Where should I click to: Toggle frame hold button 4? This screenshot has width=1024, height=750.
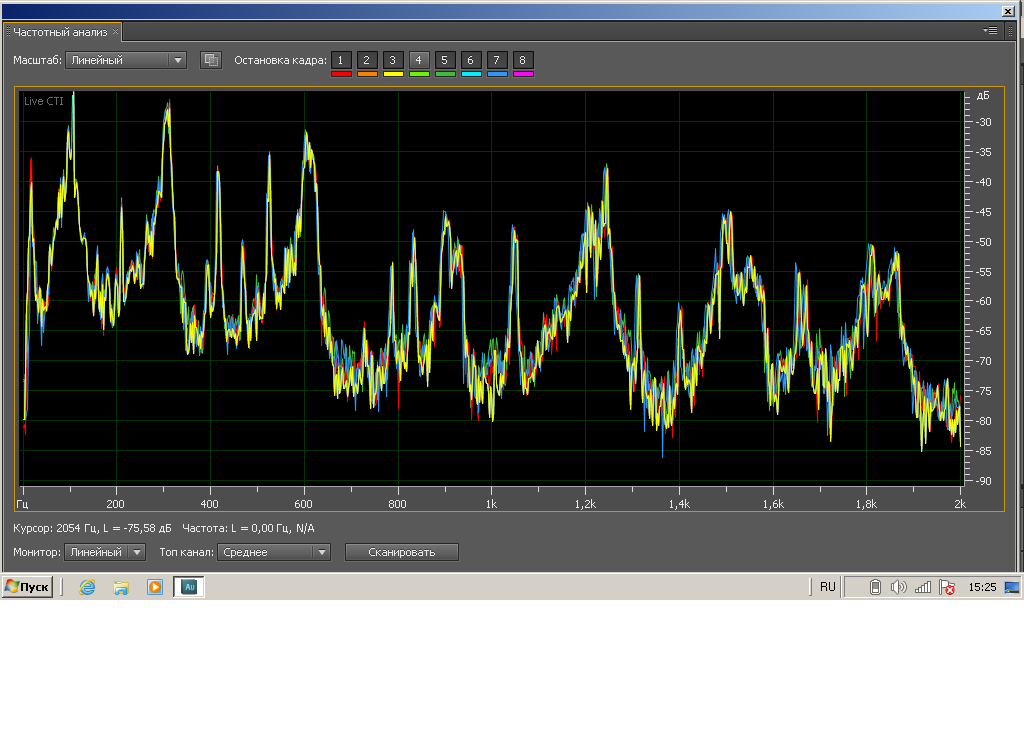(x=419, y=60)
